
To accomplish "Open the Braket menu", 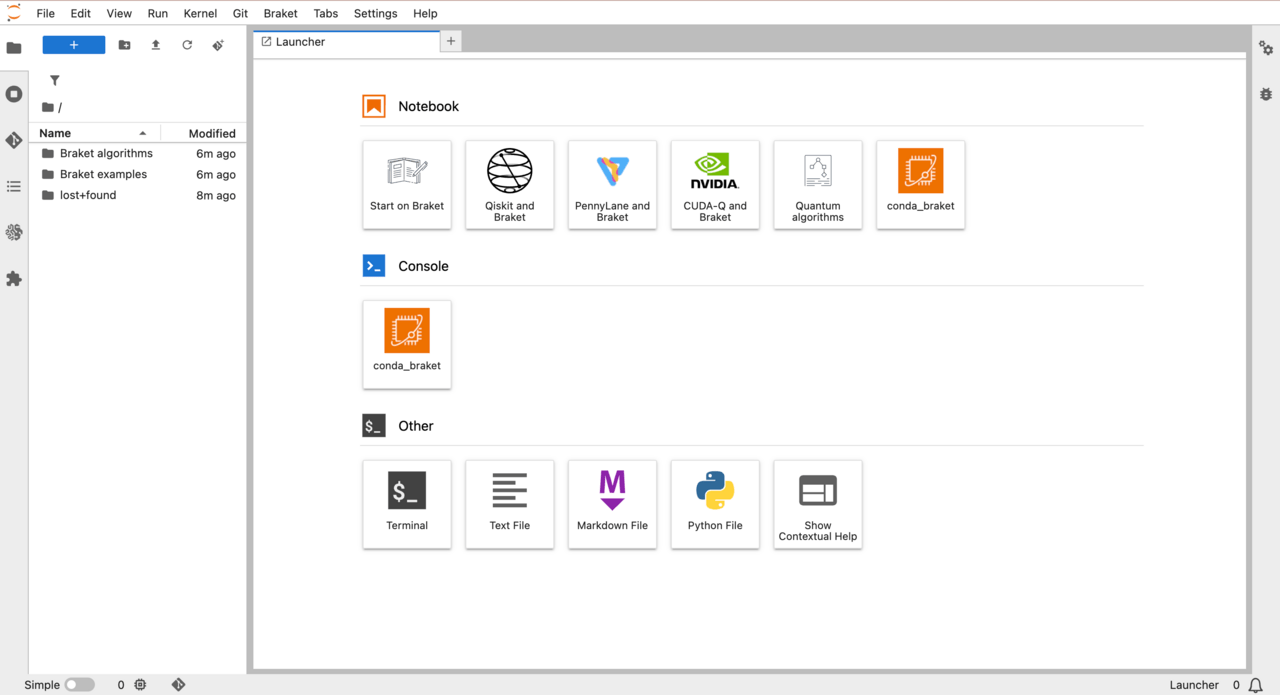I will coord(280,13).
